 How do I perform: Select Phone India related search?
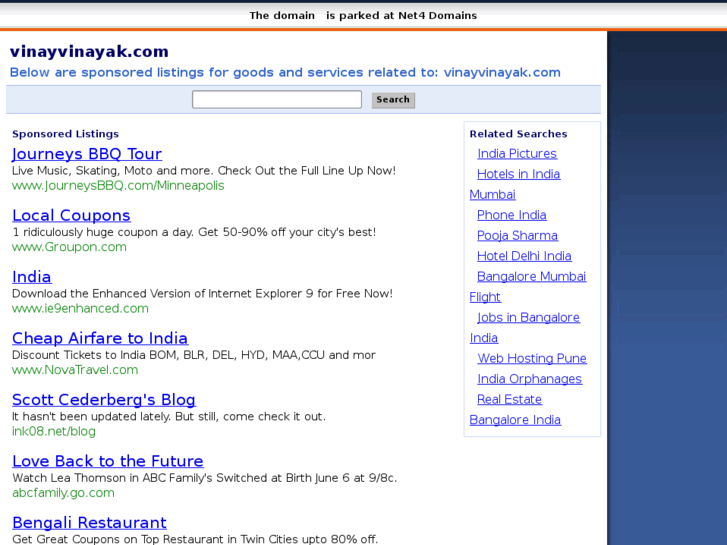pos(511,215)
